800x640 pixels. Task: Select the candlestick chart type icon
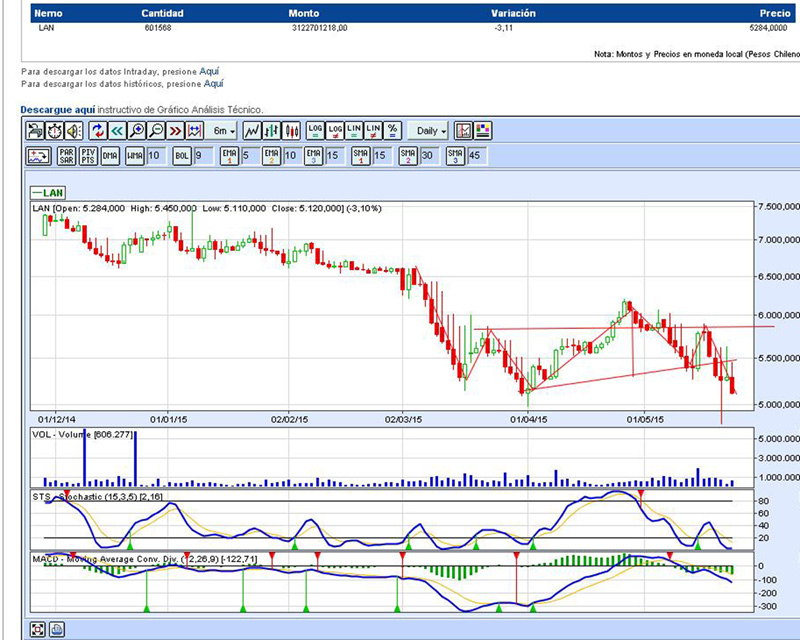click(292, 131)
